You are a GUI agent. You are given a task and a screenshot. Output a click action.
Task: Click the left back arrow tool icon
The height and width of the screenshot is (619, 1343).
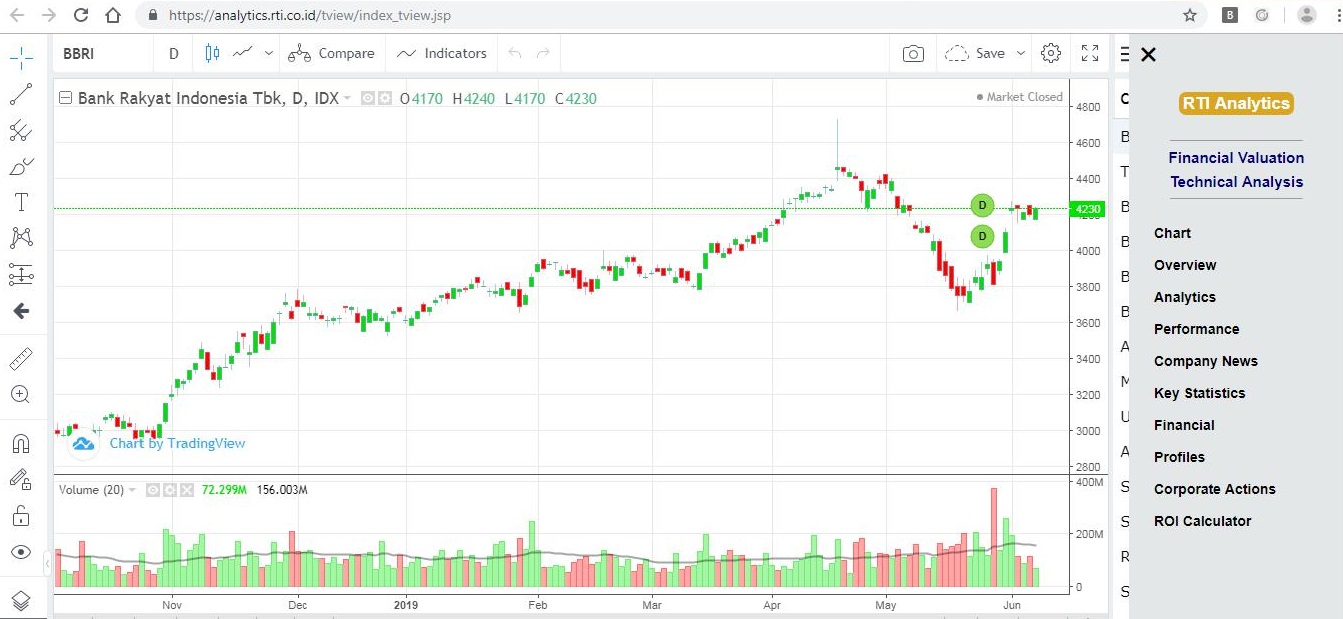[21, 311]
